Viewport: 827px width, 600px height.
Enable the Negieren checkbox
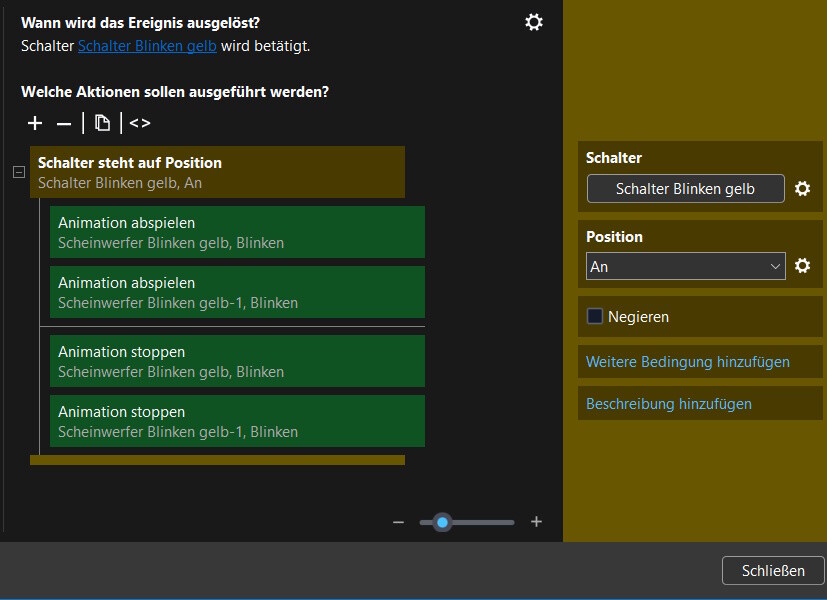tap(595, 316)
